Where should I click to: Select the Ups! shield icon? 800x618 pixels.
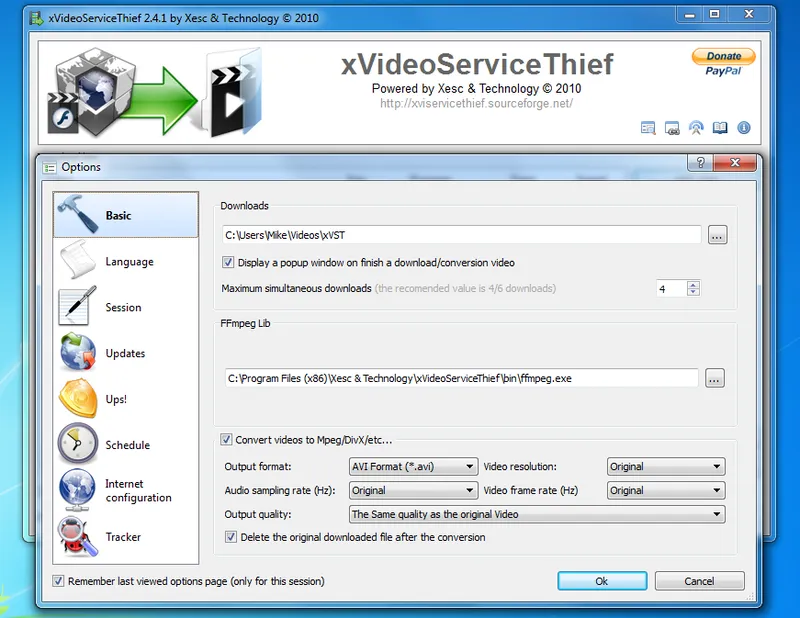[78, 399]
